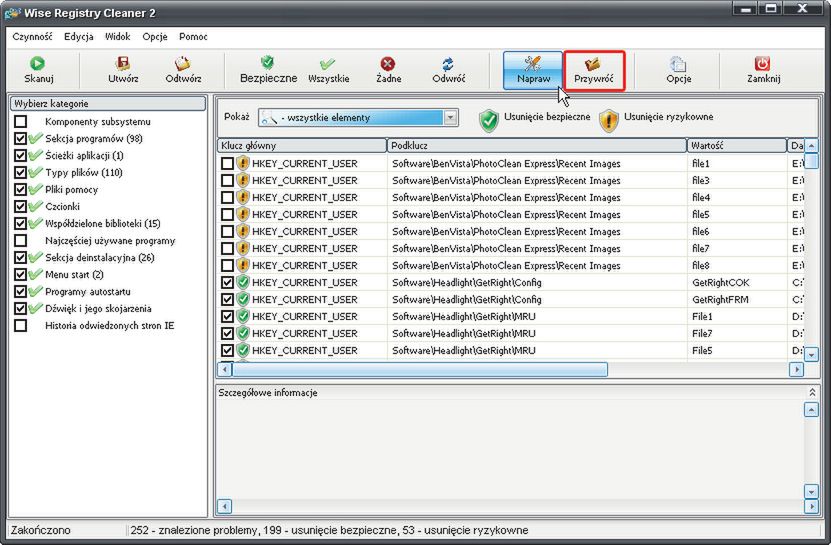Open the Pokaż filter dropdown arrow

(450, 117)
